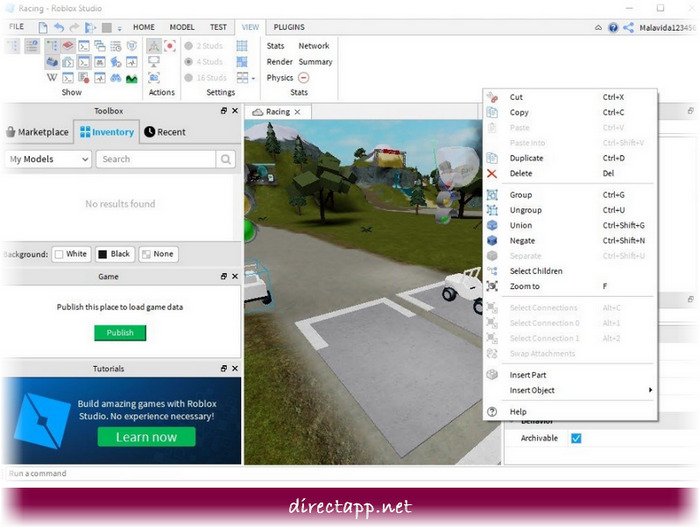
Task: Select the 4 Studs radio option
Action: click(204, 62)
